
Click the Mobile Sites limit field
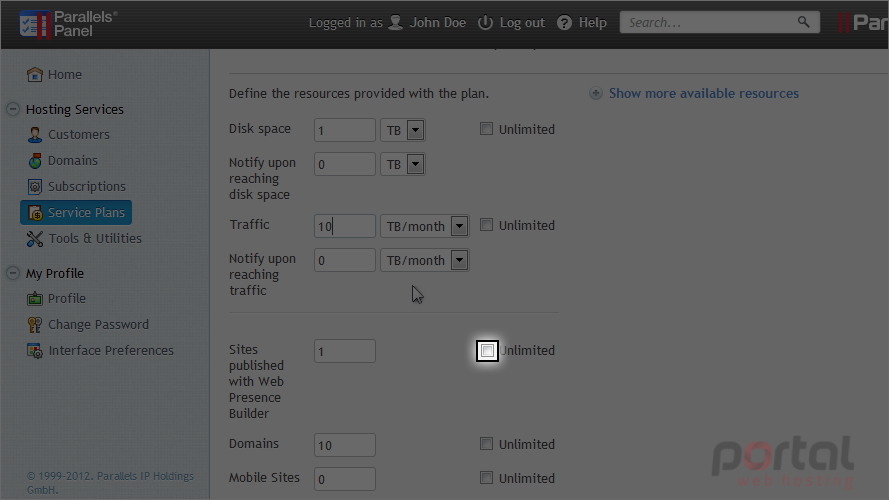coord(345,479)
